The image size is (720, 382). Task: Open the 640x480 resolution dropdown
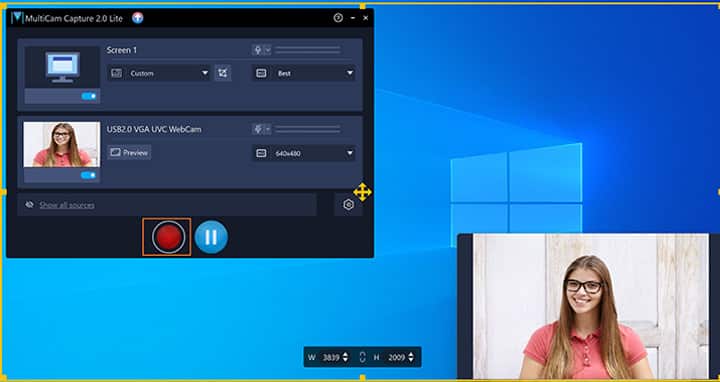point(304,153)
